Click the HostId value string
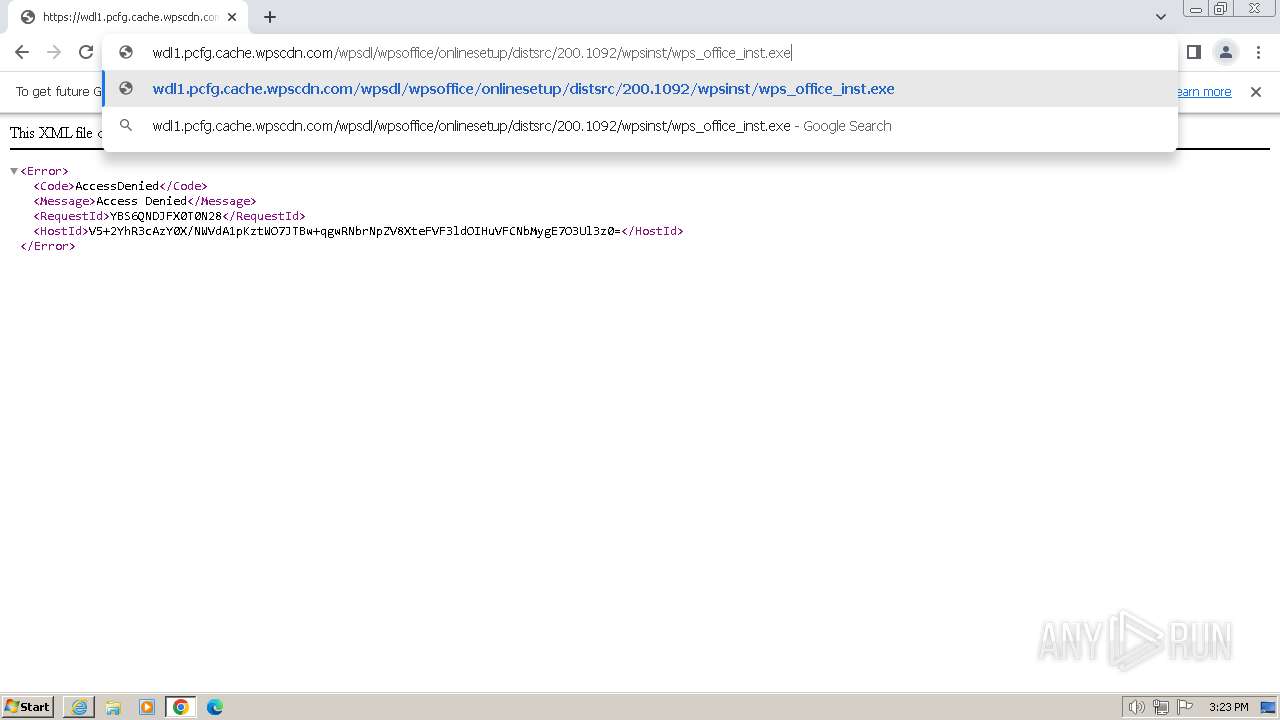This screenshot has width=1280, height=720. pos(354,231)
